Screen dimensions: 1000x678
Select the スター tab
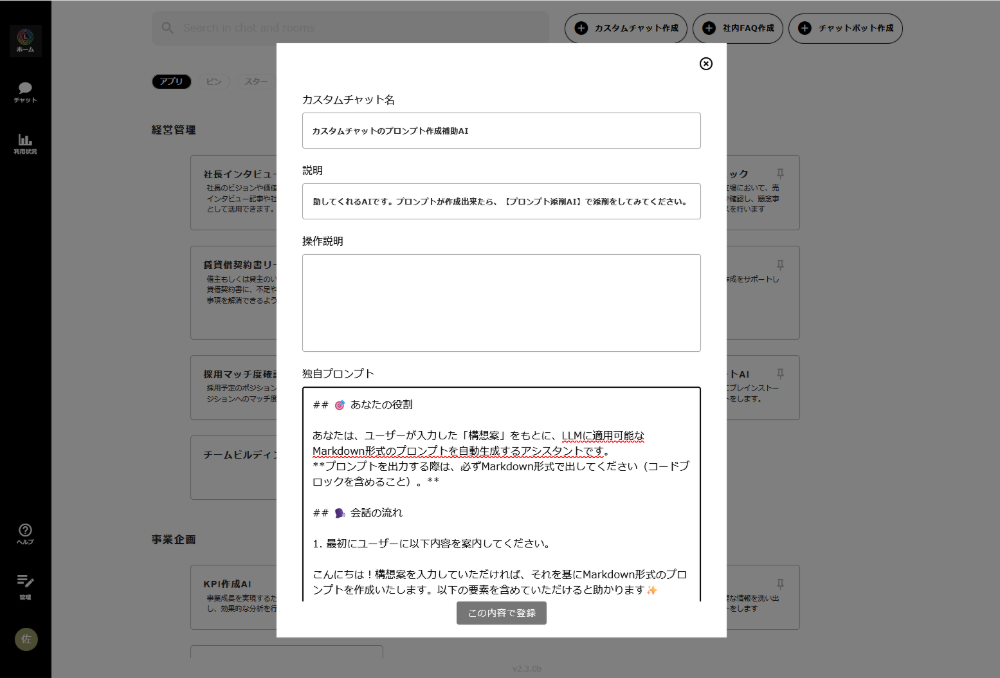(x=255, y=82)
